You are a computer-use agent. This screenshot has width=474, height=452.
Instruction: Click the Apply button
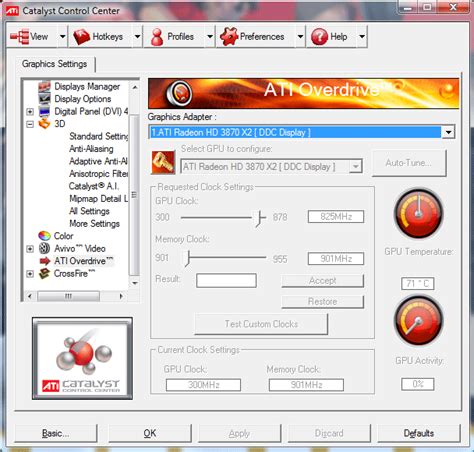[x=239, y=433]
